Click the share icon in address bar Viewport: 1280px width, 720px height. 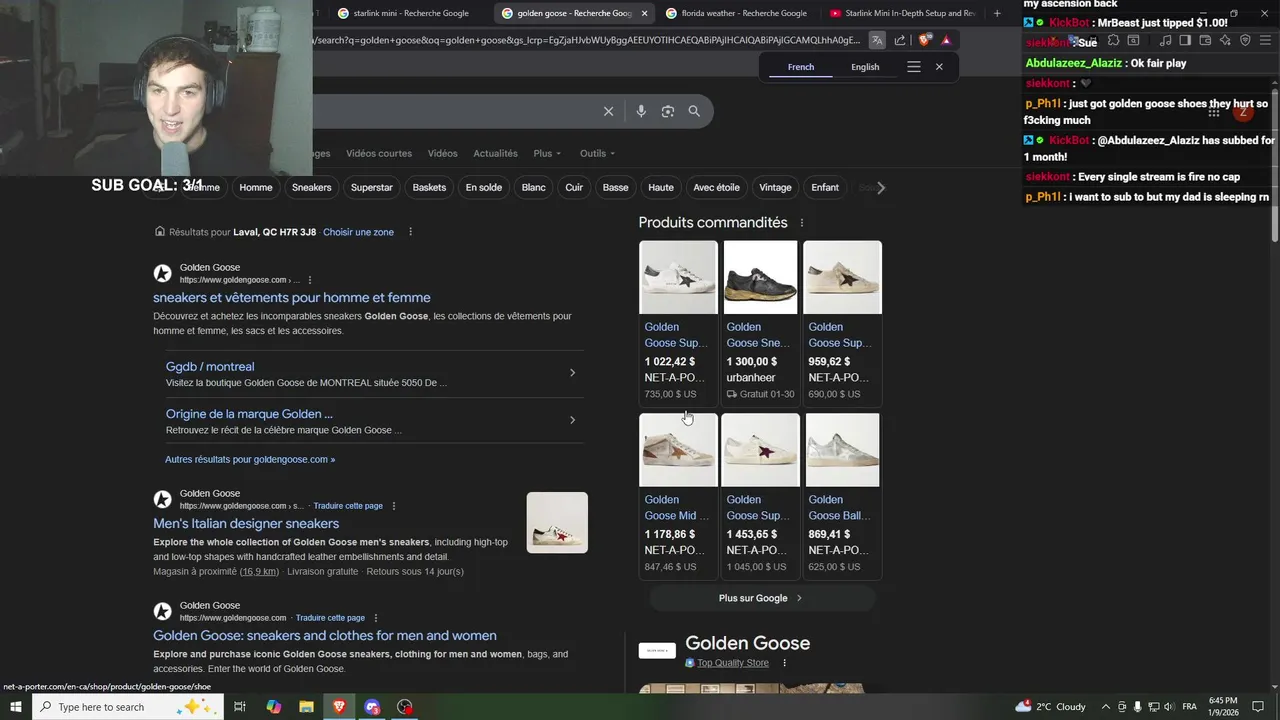[x=900, y=40]
